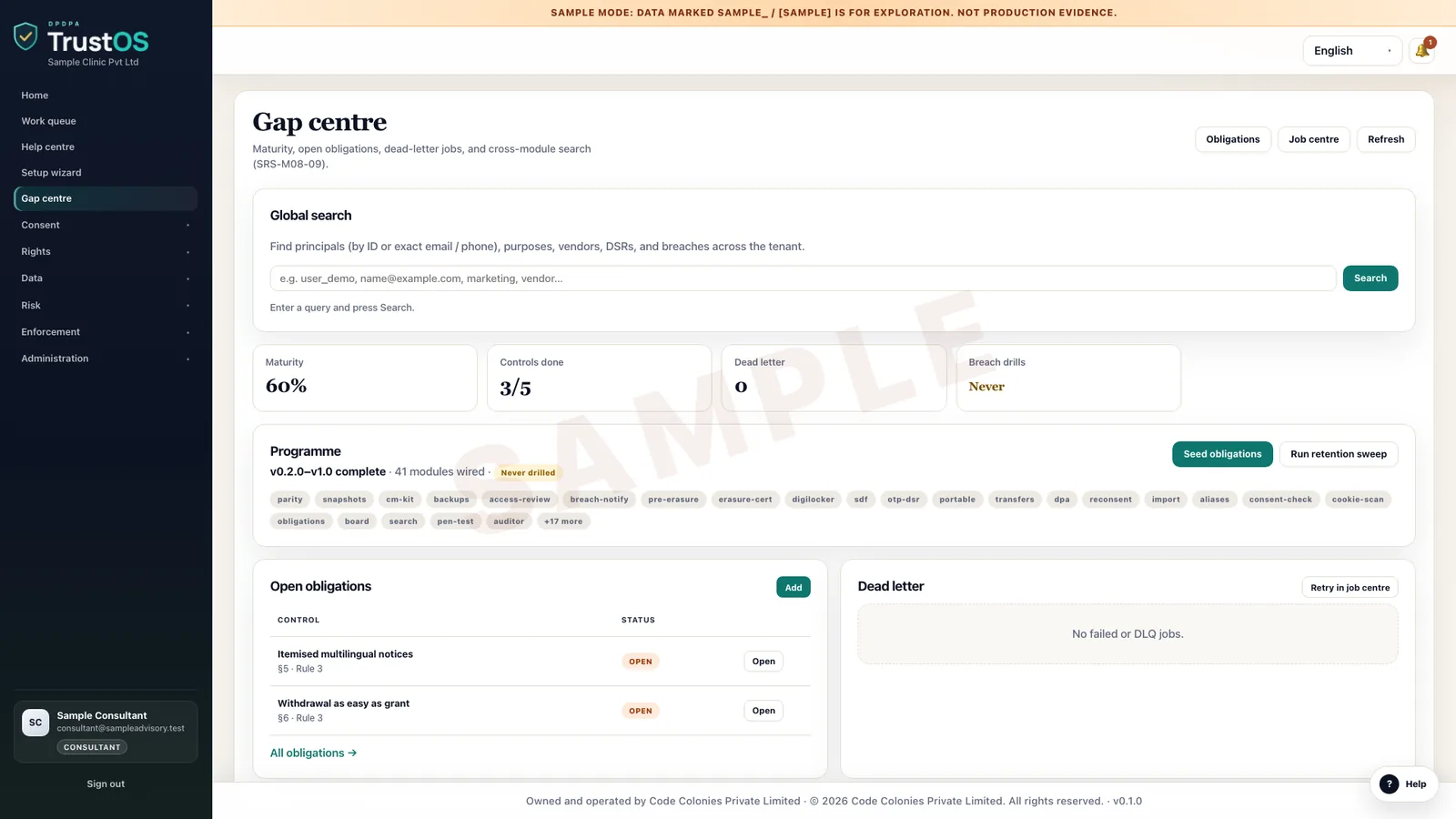The height and width of the screenshot is (819, 1456).
Task: Open the Itemised multilingual notices obligation
Action: tap(763, 662)
